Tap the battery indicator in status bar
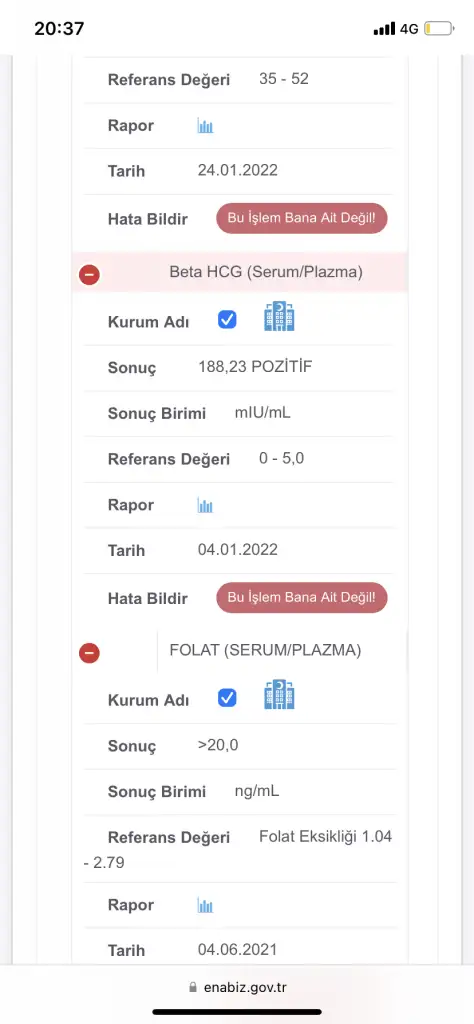Screen dimensions: 474x1024 coord(439,29)
